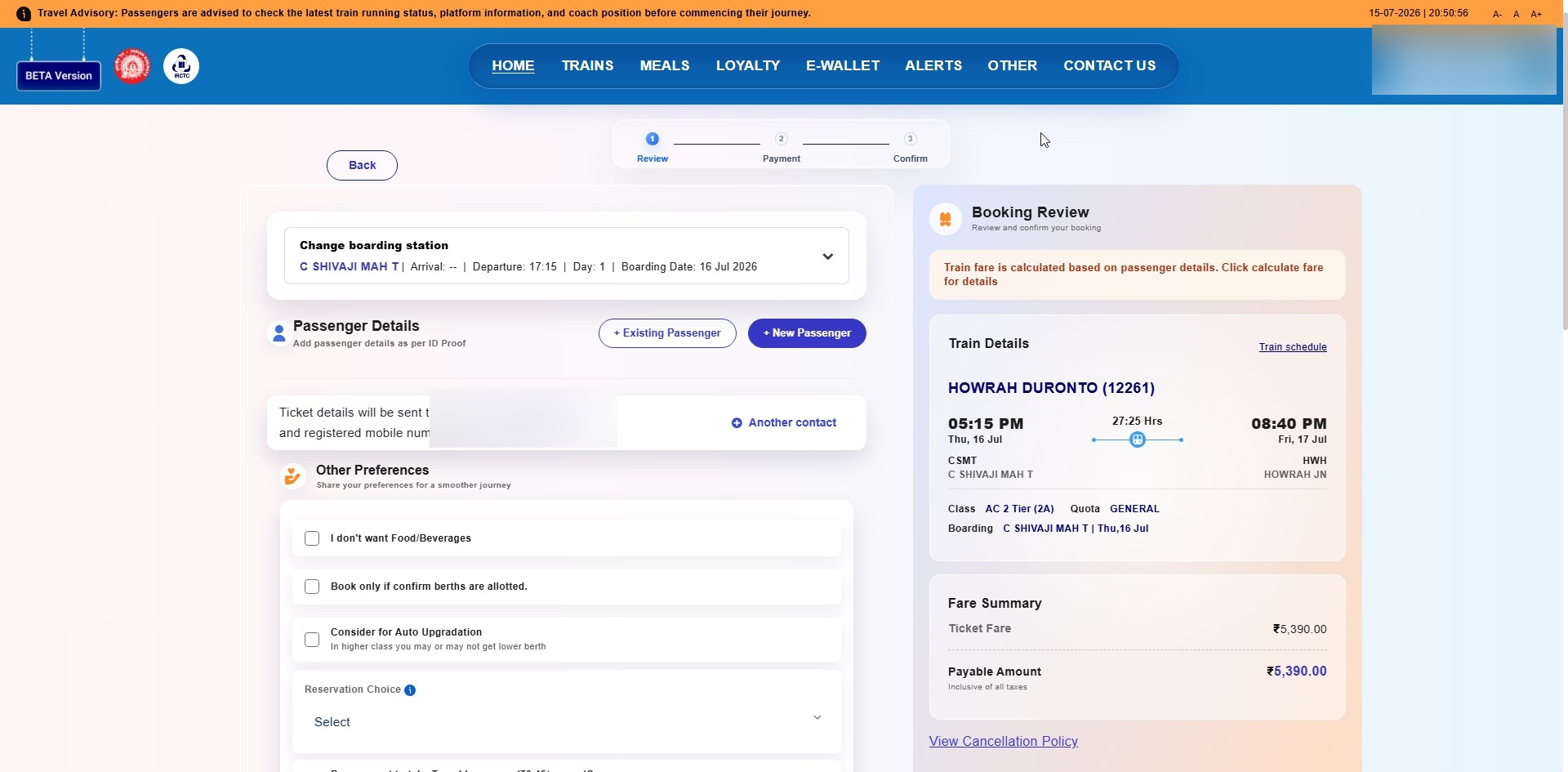1568x772 pixels.
Task: Click the IRCTC logo icon
Action: (181, 66)
